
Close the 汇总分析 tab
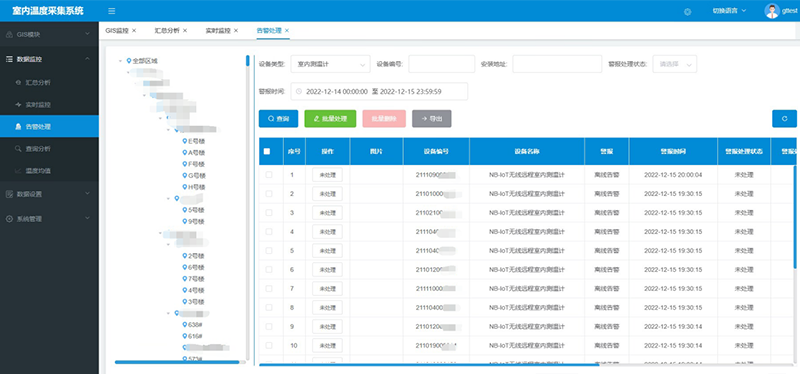(185, 31)
